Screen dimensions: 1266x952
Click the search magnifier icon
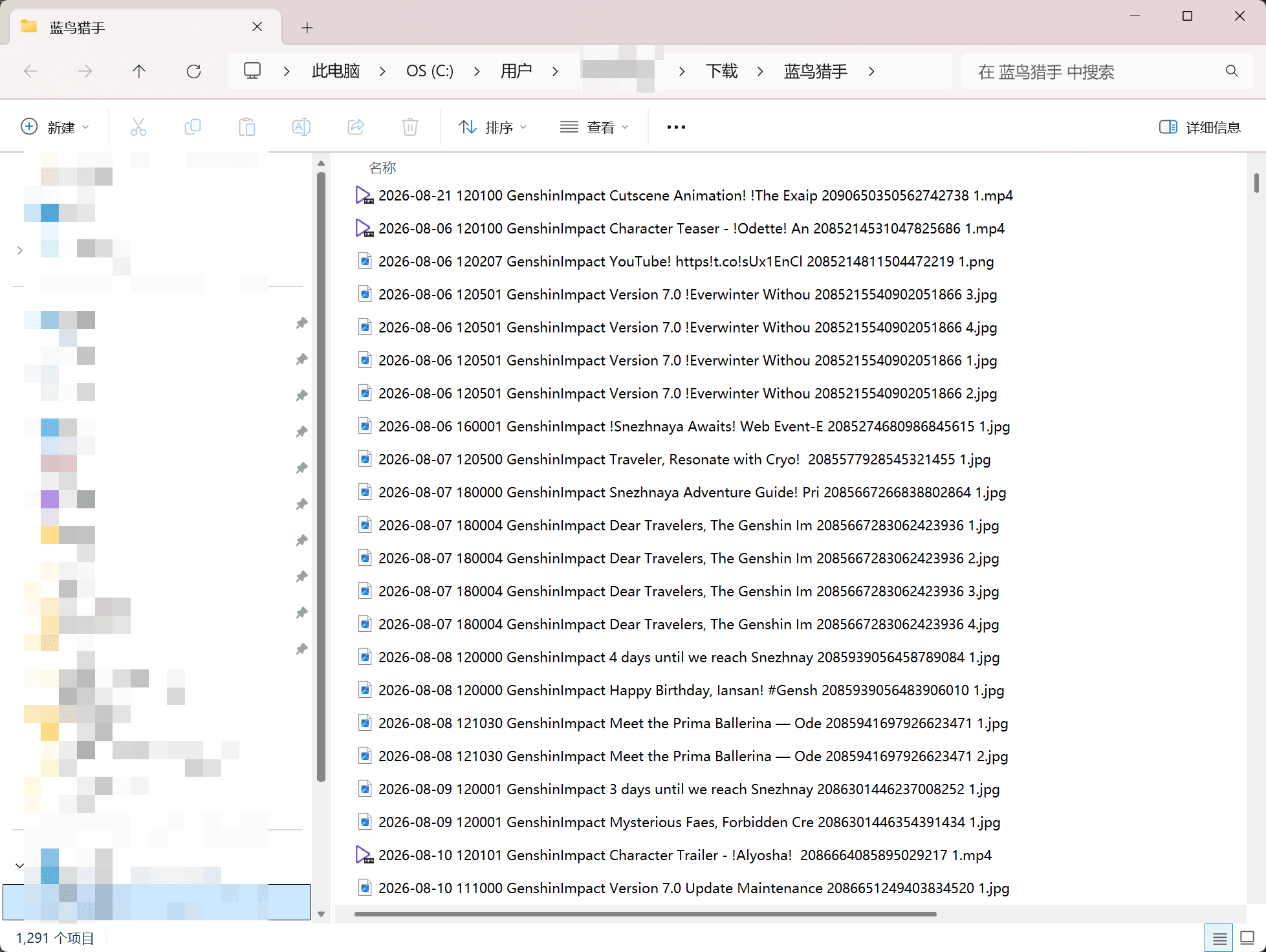[1232, 71]
